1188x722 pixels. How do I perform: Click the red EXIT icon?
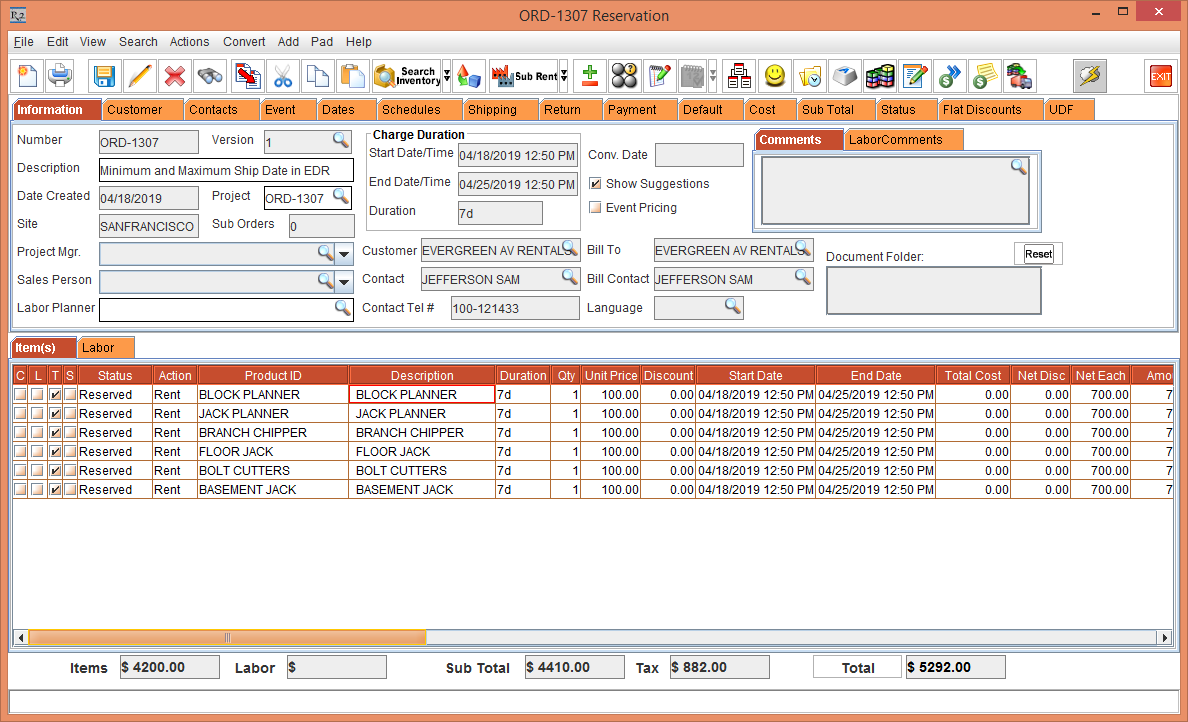tap(1160, 76)
